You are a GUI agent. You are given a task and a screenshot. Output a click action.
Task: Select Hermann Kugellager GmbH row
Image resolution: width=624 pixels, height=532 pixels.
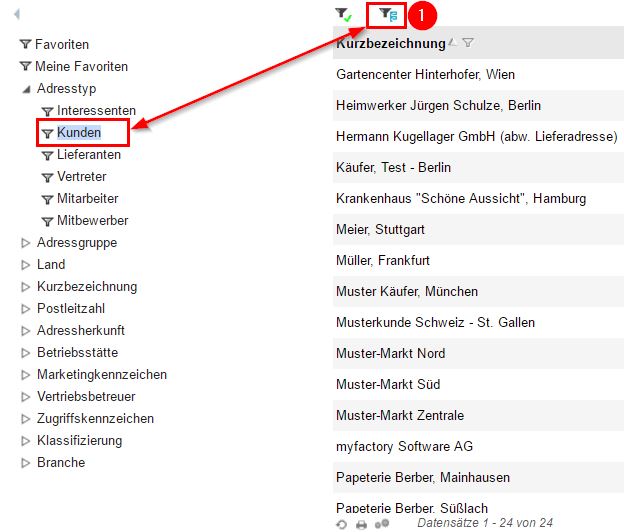[478, 136]
